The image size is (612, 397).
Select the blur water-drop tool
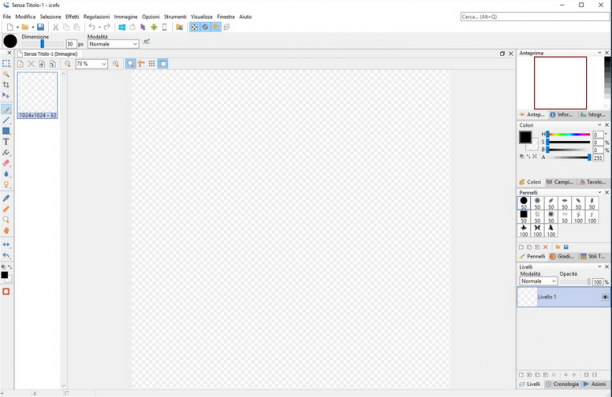(x=6, y=174)
